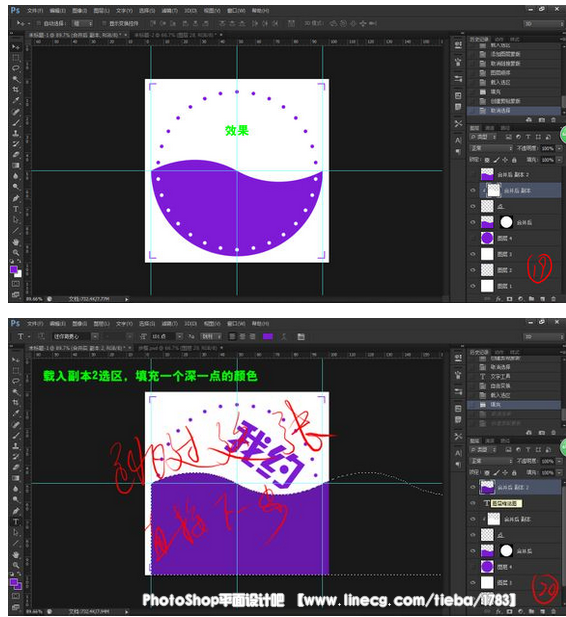
Task: Open 编辑 menu in lower Photoshop window
Action: 57,323
